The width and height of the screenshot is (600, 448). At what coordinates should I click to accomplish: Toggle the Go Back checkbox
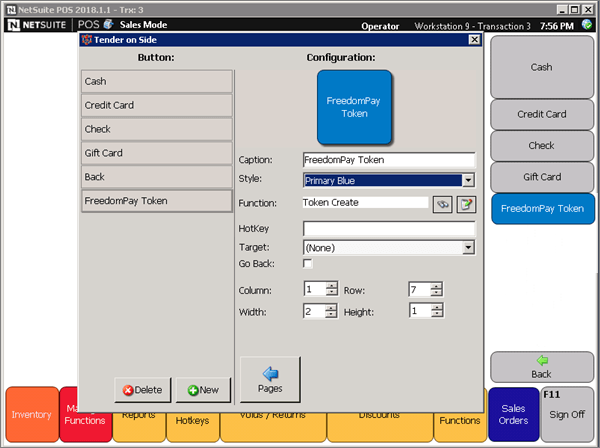[307, 264]
